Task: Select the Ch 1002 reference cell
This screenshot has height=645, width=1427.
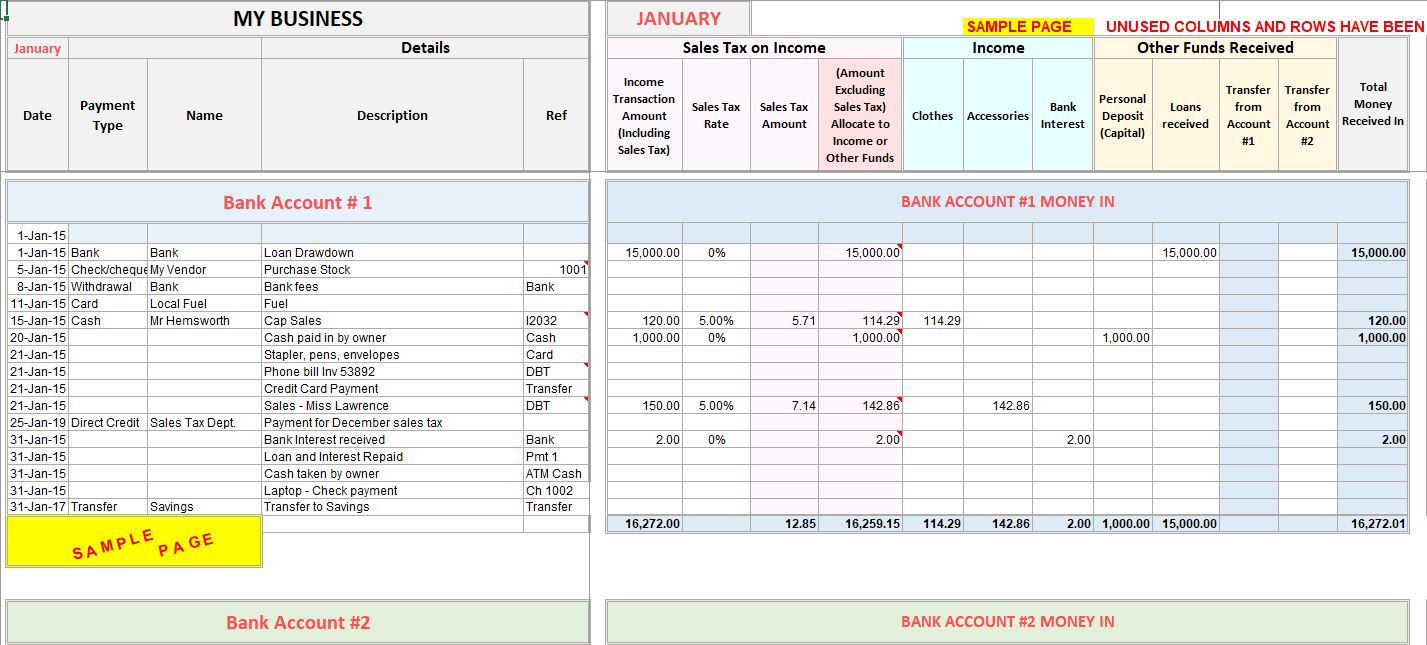Action: (556, 491)
